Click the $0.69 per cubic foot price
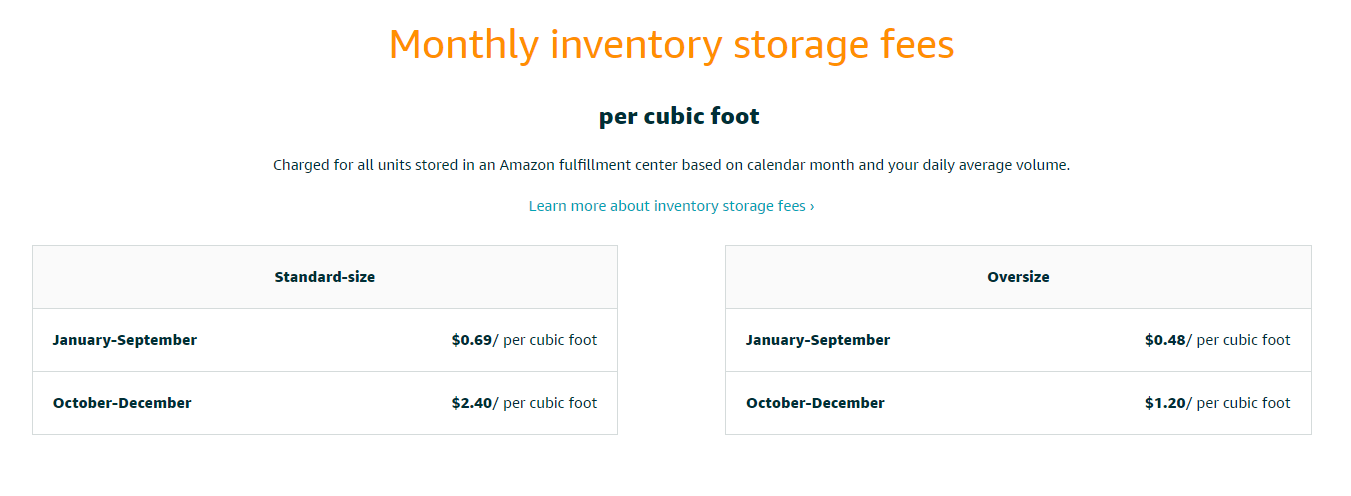This screenshot has width=1351, height=496. [524, 340]
